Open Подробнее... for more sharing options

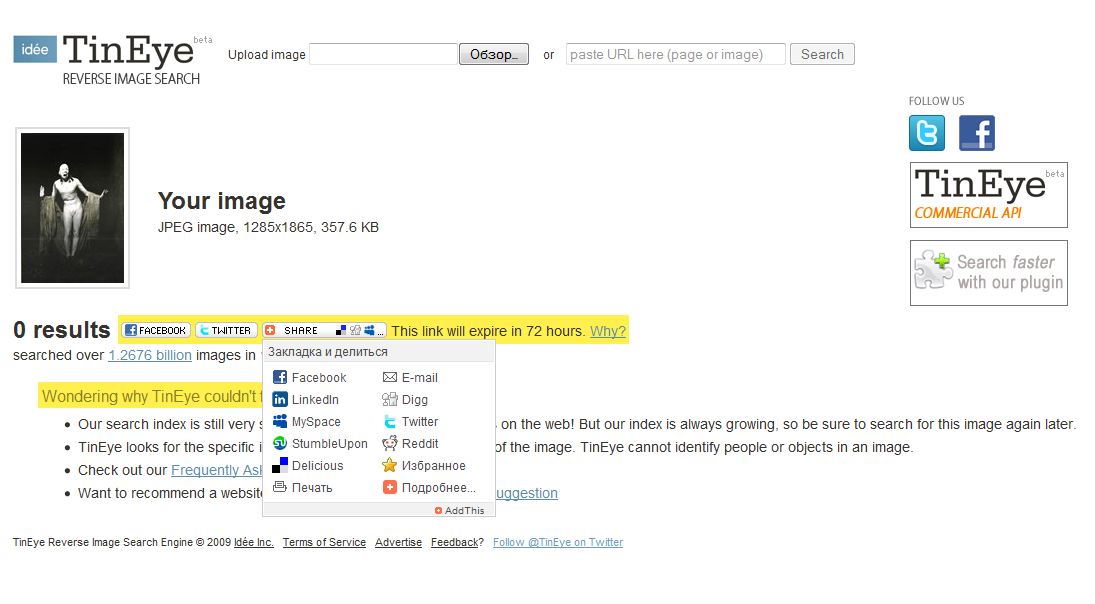click(x=439, y=487)
